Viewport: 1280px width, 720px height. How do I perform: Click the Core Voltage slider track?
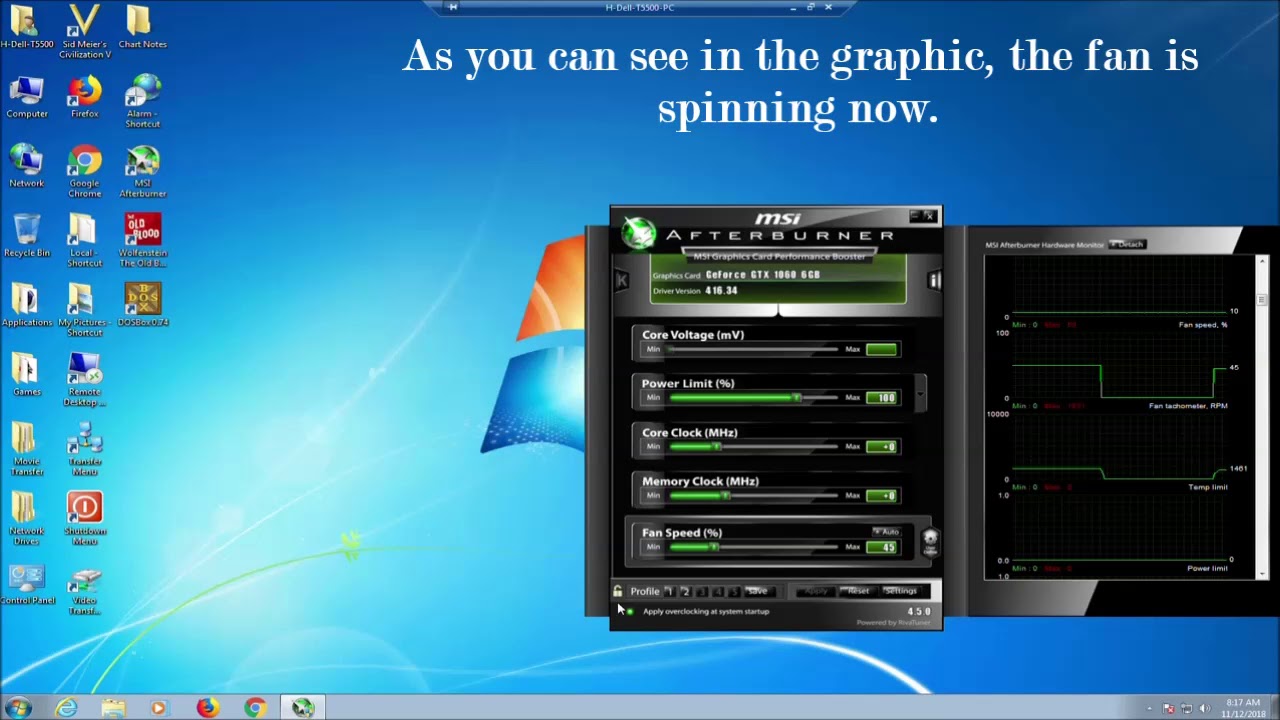[754, 349]
